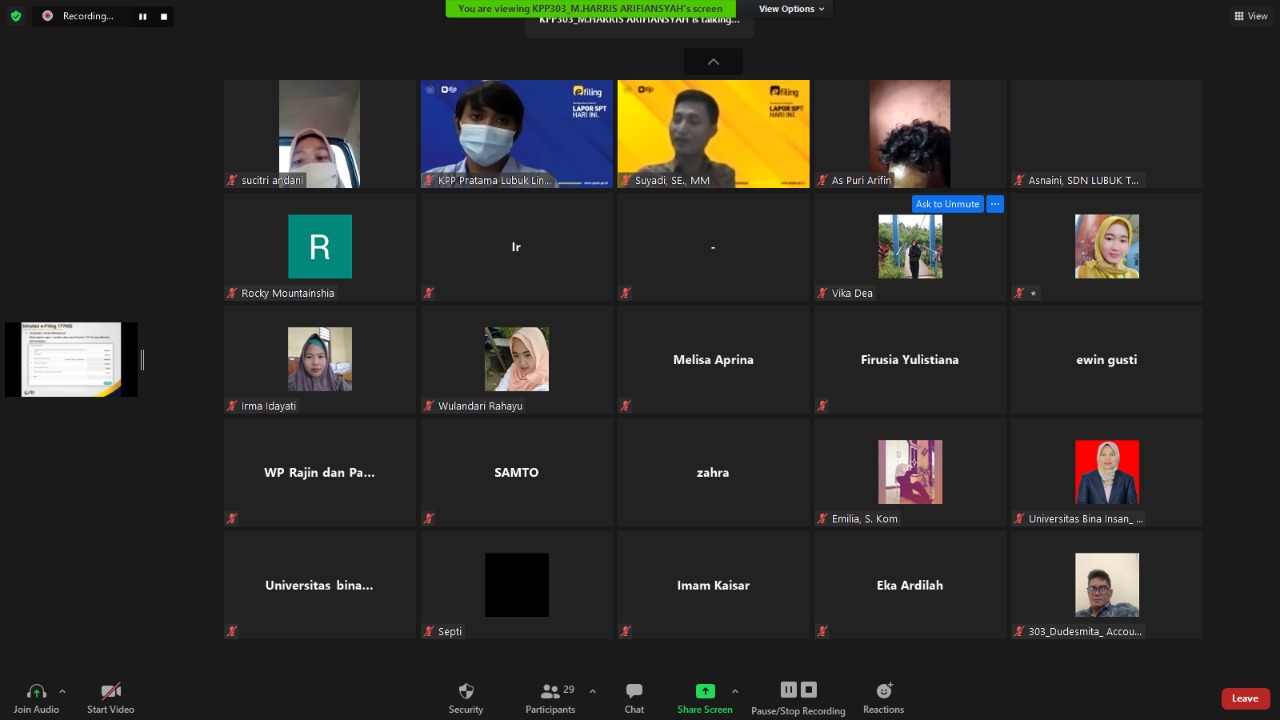The height and width of the screenshot is (720, 1280).
Task: Stop recording from top-left recording indicator
Action: [x=164, y=16]
